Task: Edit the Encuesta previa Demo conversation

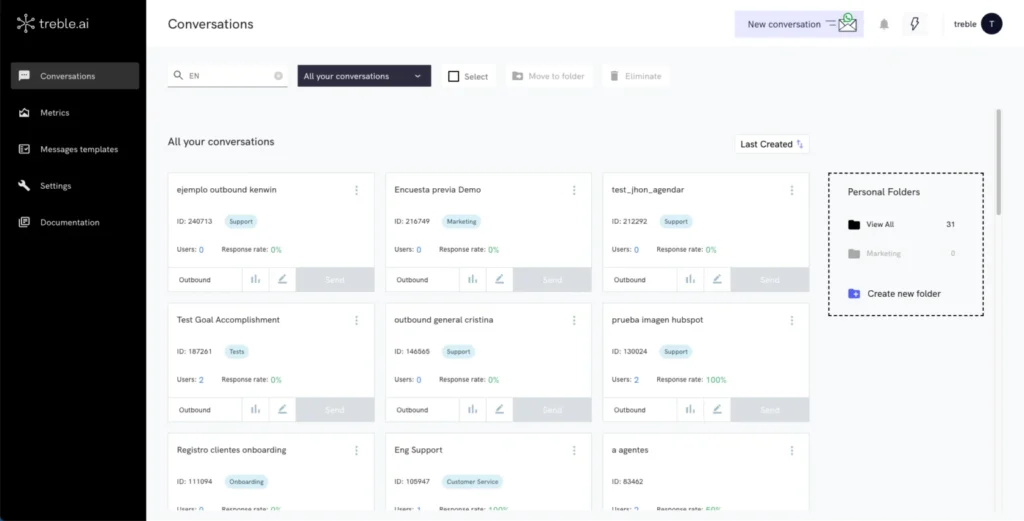Action: click(500, 280)
